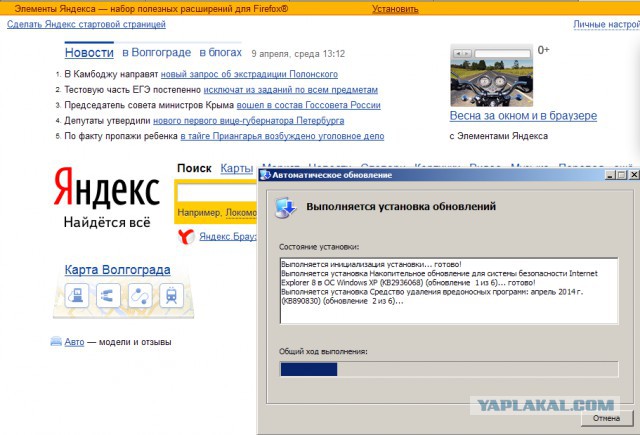Open Карта Волгограда link

(x=118, y=270)
